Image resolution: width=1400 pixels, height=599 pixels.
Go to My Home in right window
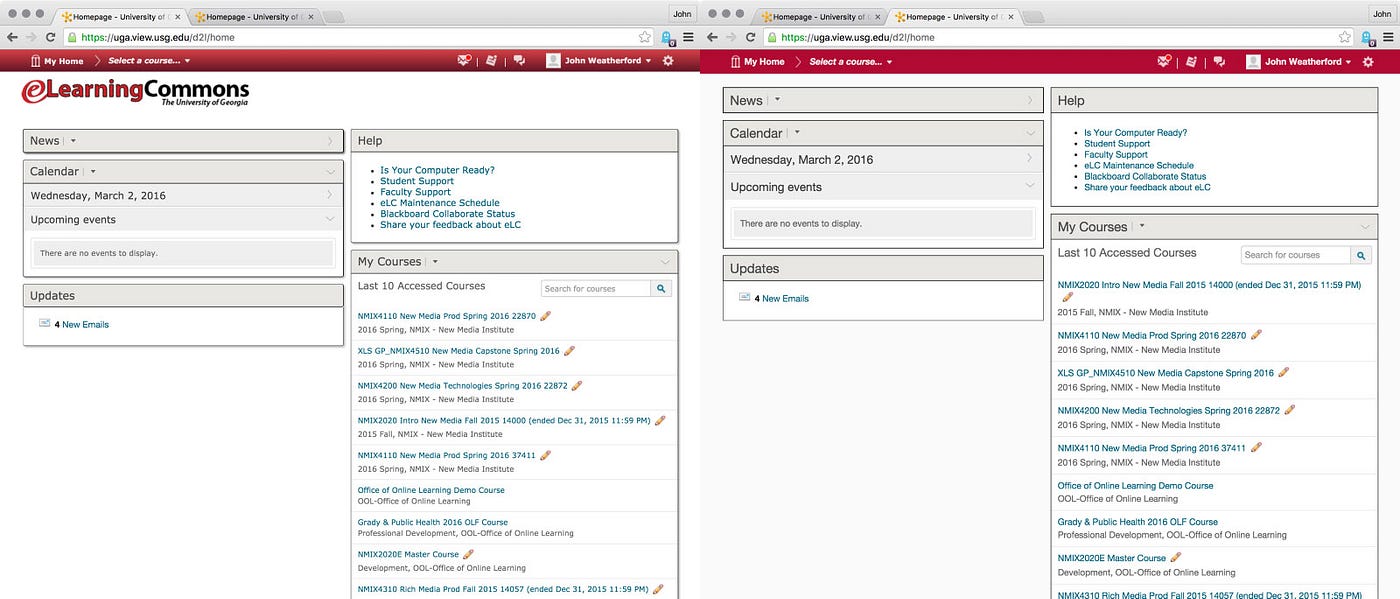757,61
